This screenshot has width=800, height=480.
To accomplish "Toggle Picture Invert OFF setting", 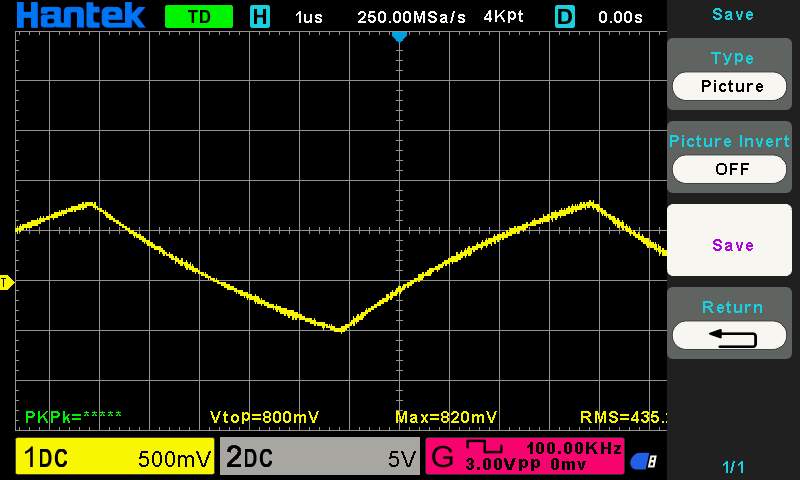I will point(729,169).
